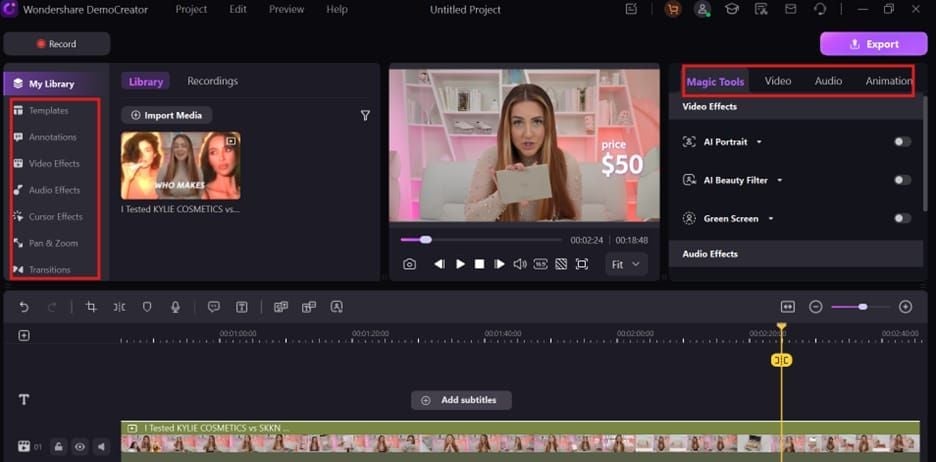Click the timeline zoom in plus icon
The image size is (936, 462).
pos(906,307)
